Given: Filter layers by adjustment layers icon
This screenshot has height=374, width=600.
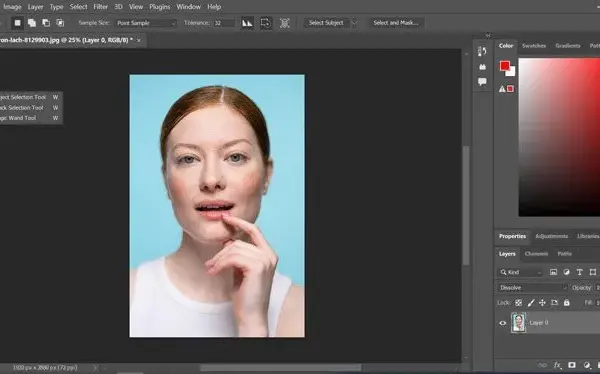Looking at the screenshot, I should tap(566, 272).
